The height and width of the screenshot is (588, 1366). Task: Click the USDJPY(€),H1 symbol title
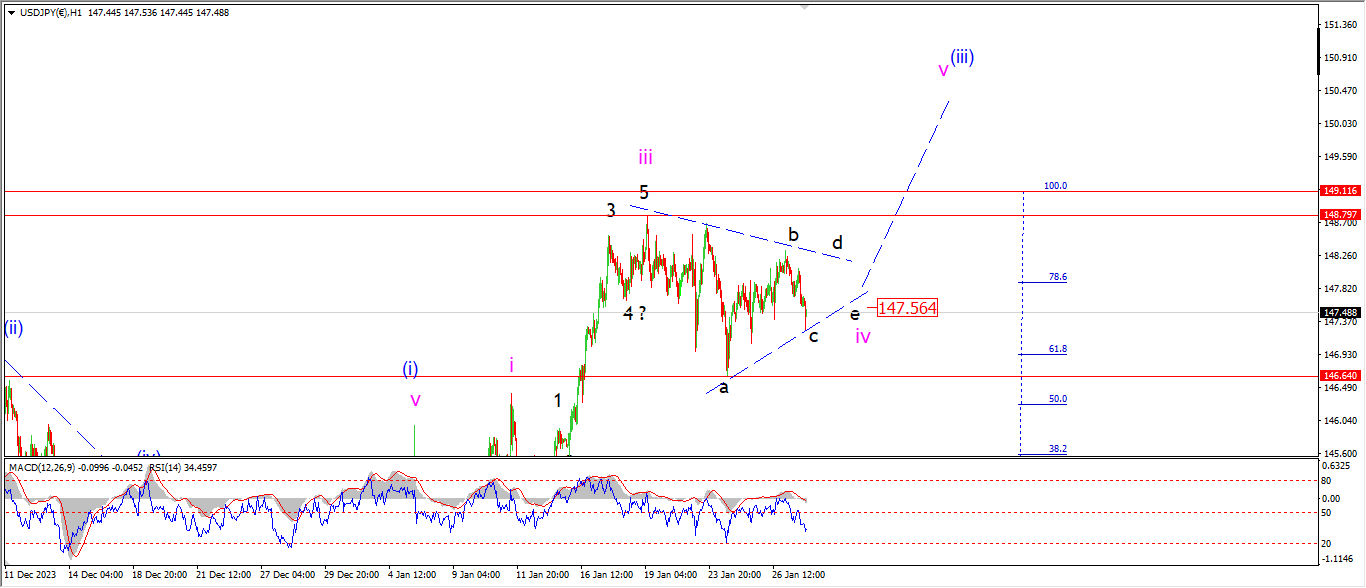[x=51, y=12]
